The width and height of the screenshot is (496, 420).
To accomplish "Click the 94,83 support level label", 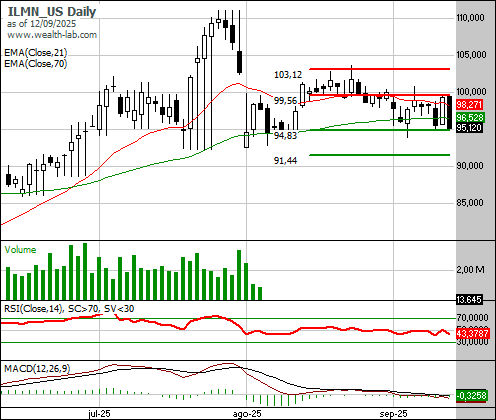I will coord(285,136).
